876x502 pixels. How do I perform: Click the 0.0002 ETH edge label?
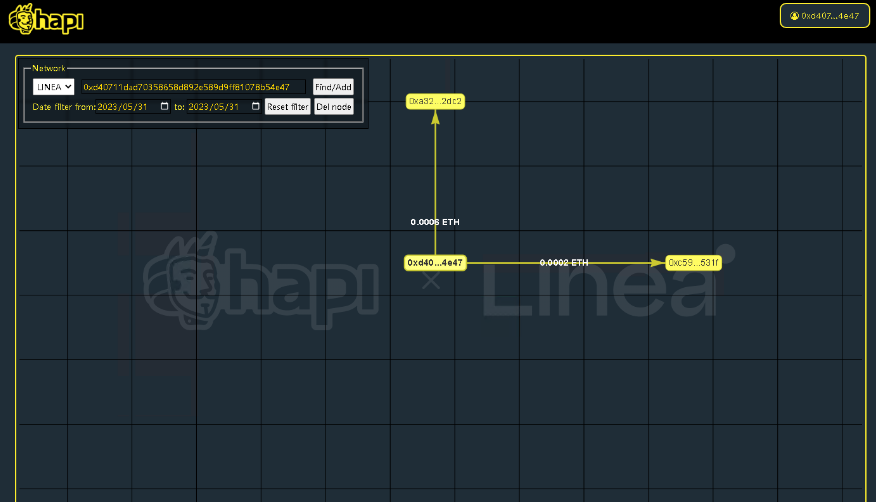point(564,262)
